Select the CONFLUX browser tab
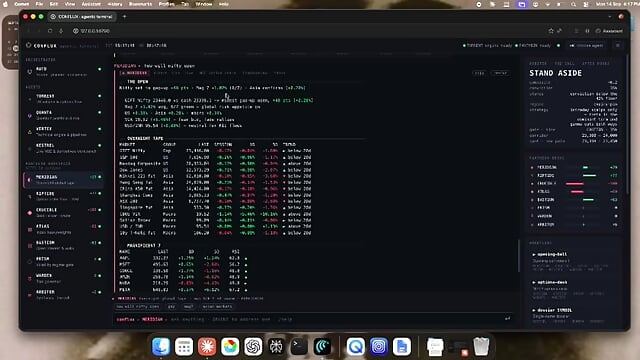 82,17
